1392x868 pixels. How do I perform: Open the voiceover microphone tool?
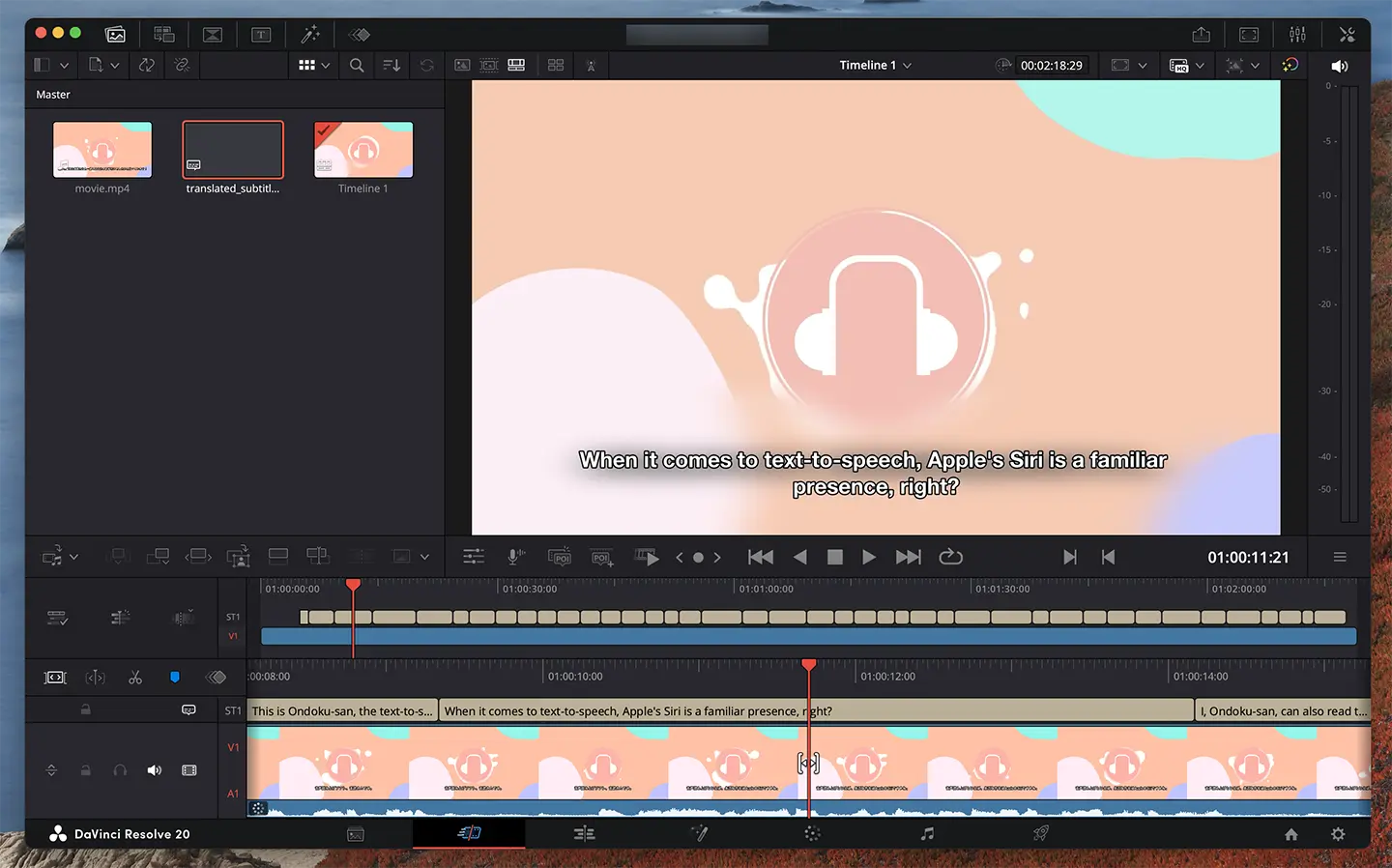[x=516, y=557]
